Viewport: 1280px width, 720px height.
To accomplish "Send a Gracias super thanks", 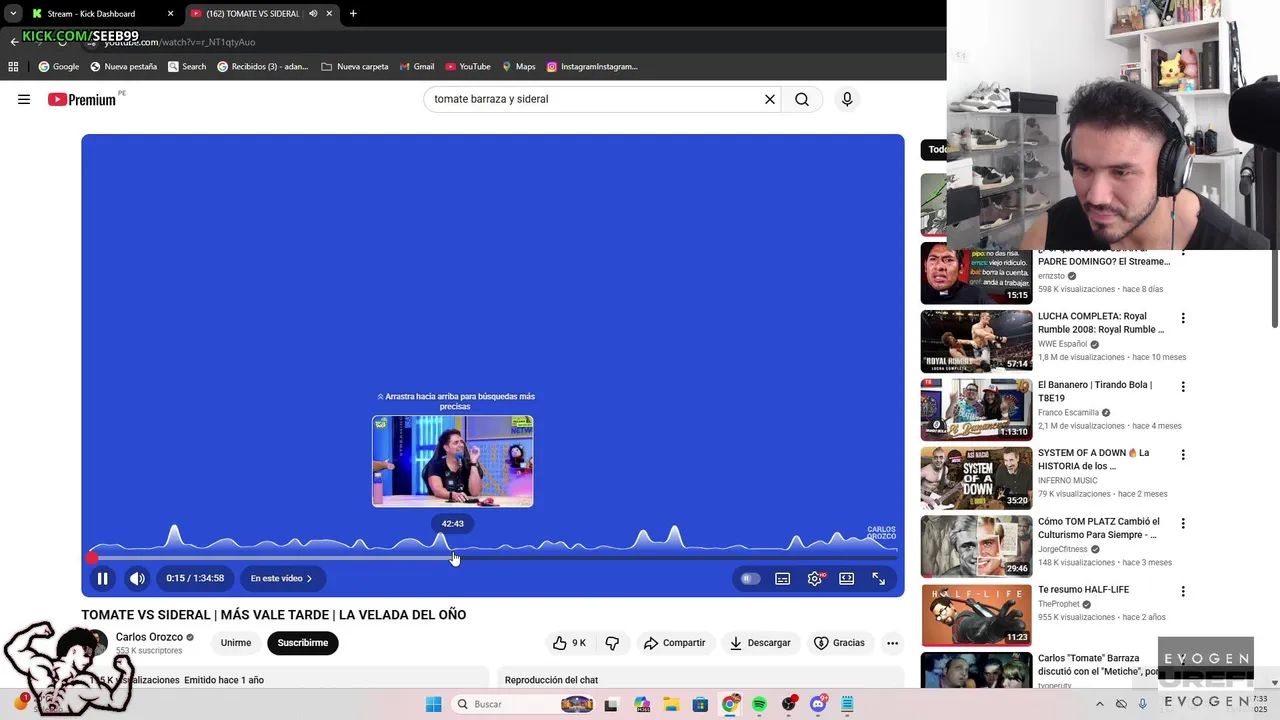I will click(x=839, y=643).
